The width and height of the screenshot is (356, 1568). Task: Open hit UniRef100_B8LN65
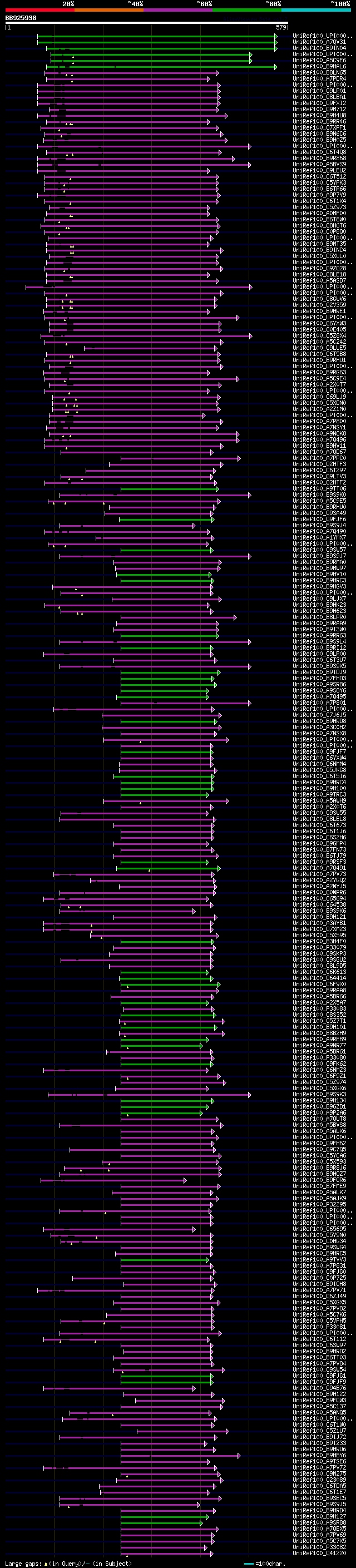319,72
